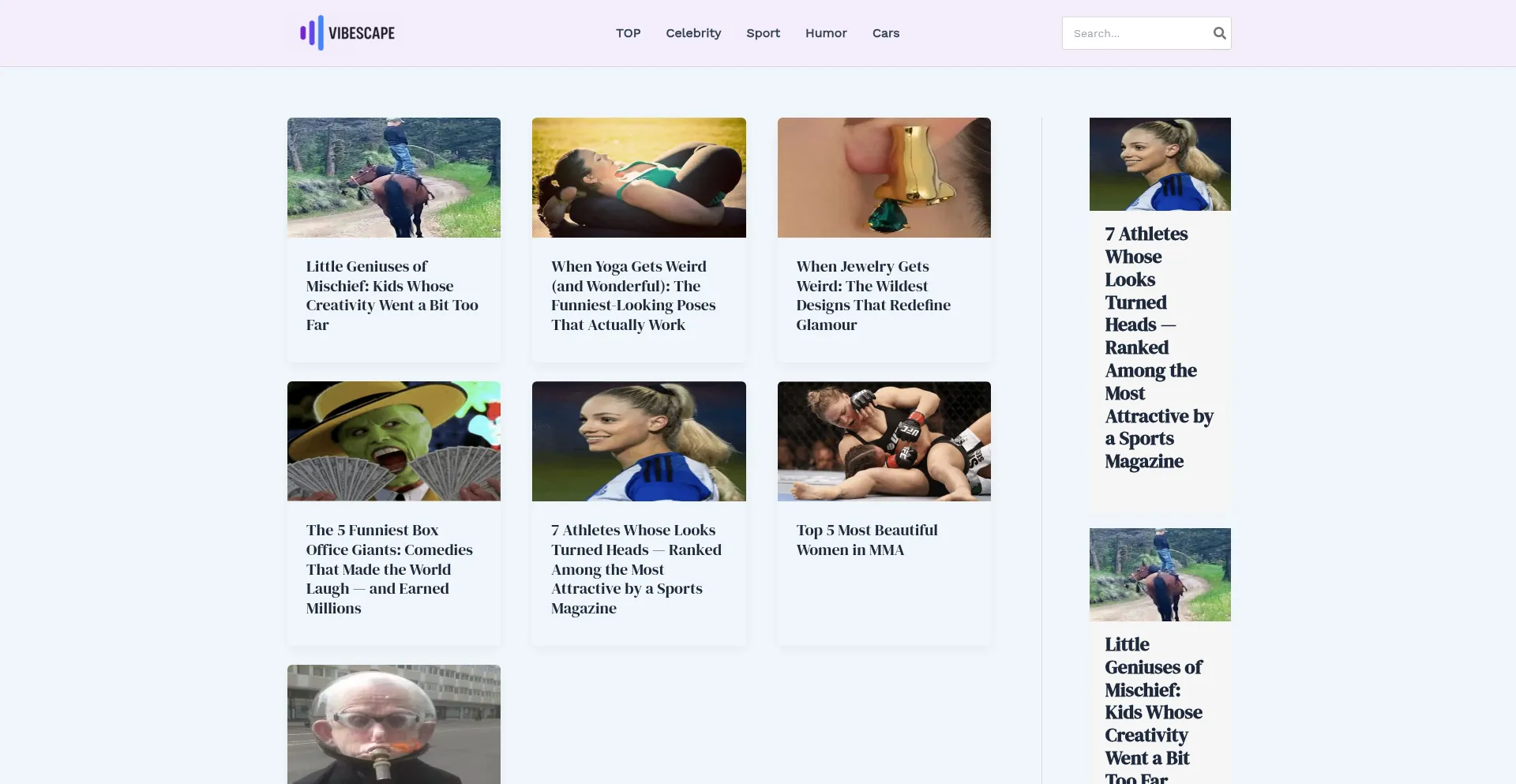Open the TOP menu item
The height and width of the screenshot is (784, 1516).
(x=628, y=33)
